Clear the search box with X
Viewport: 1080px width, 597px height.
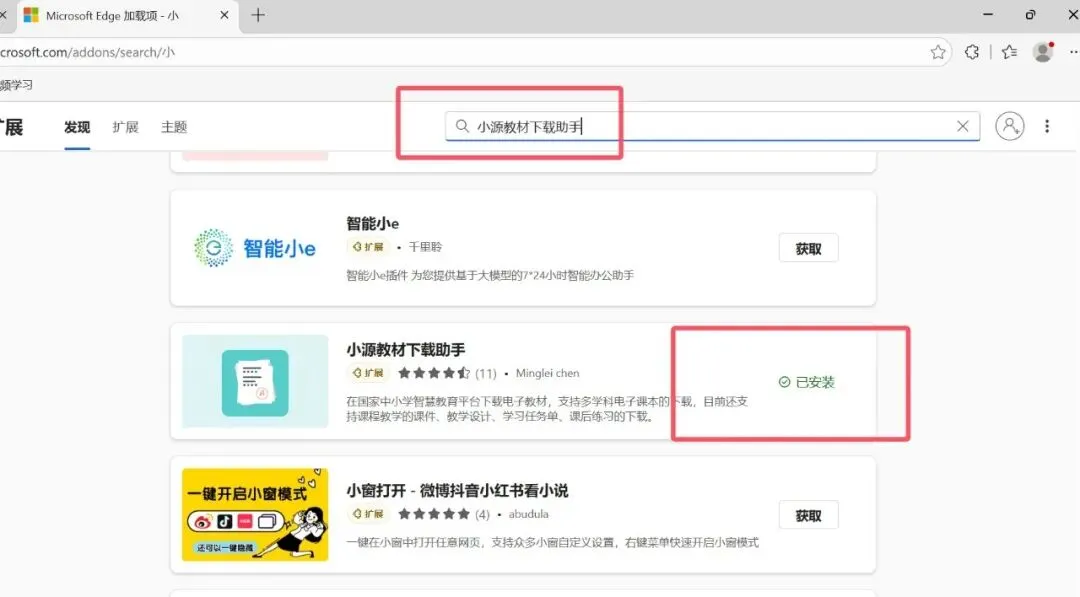click(962, 126)
